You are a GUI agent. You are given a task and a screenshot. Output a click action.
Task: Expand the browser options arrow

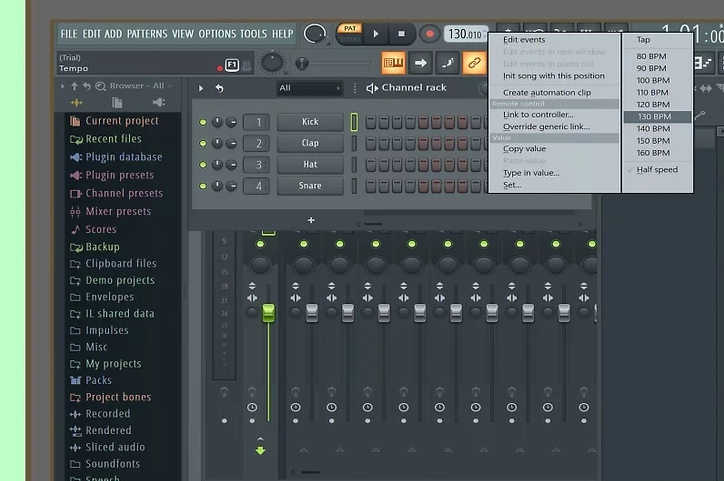[x=62, y=86]
